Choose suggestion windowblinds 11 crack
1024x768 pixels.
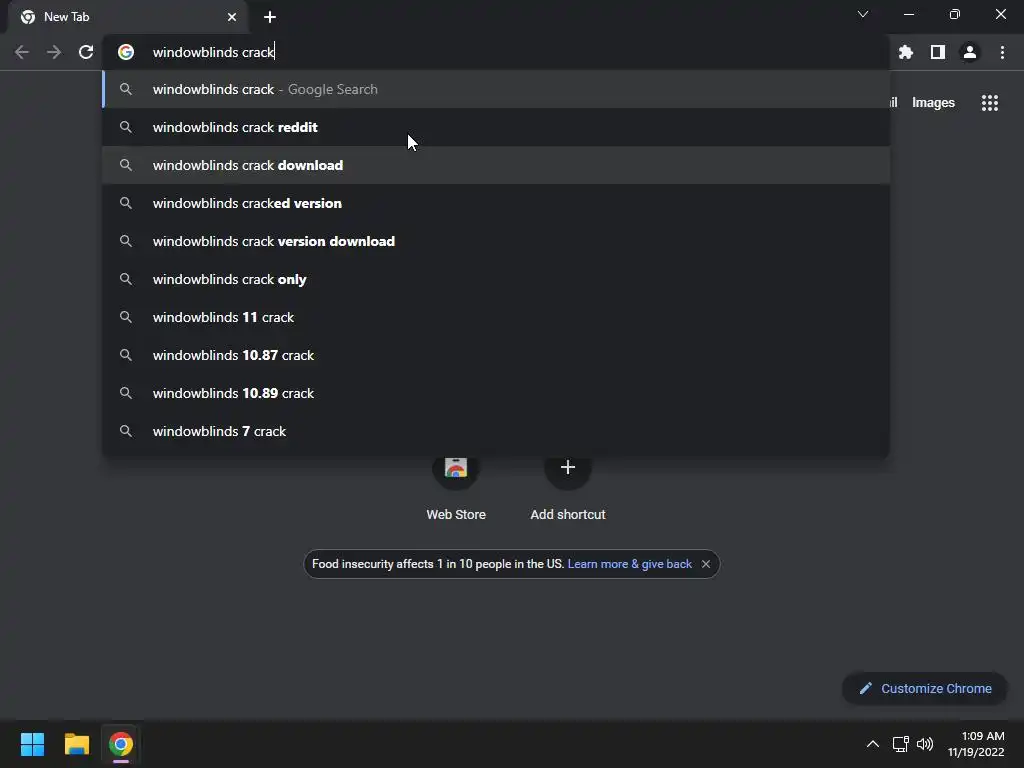click(496, 317)
